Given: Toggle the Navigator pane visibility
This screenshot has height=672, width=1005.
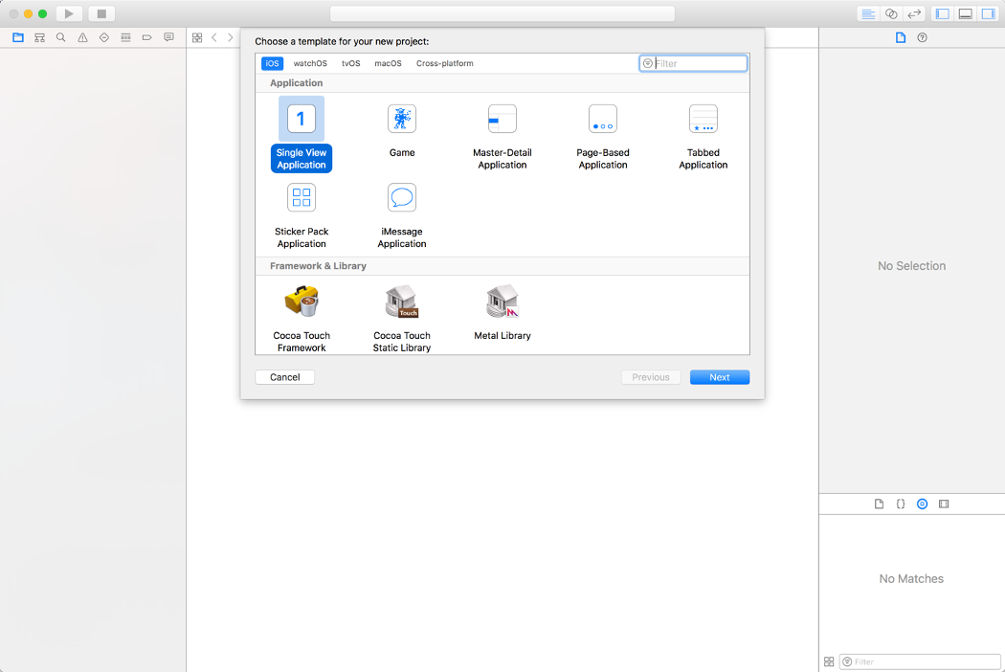Looking at the screenshot, I should 942,13.
